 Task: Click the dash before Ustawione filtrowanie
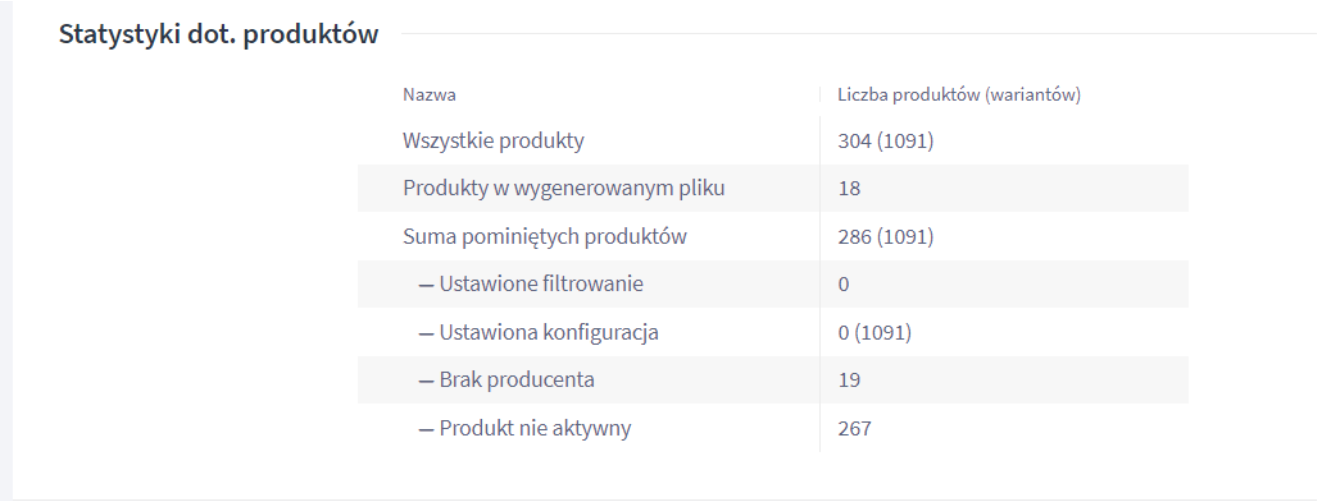pos(424,284)
